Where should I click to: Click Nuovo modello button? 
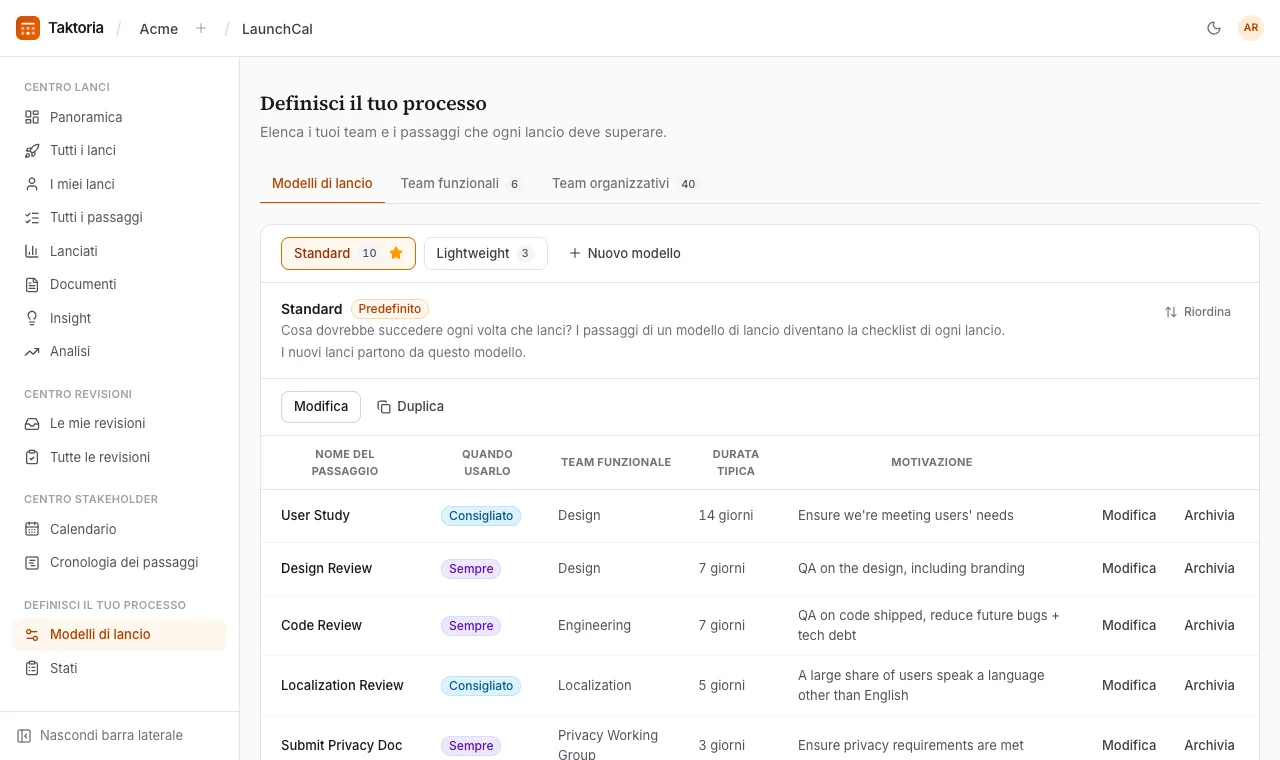click(625, 253)
